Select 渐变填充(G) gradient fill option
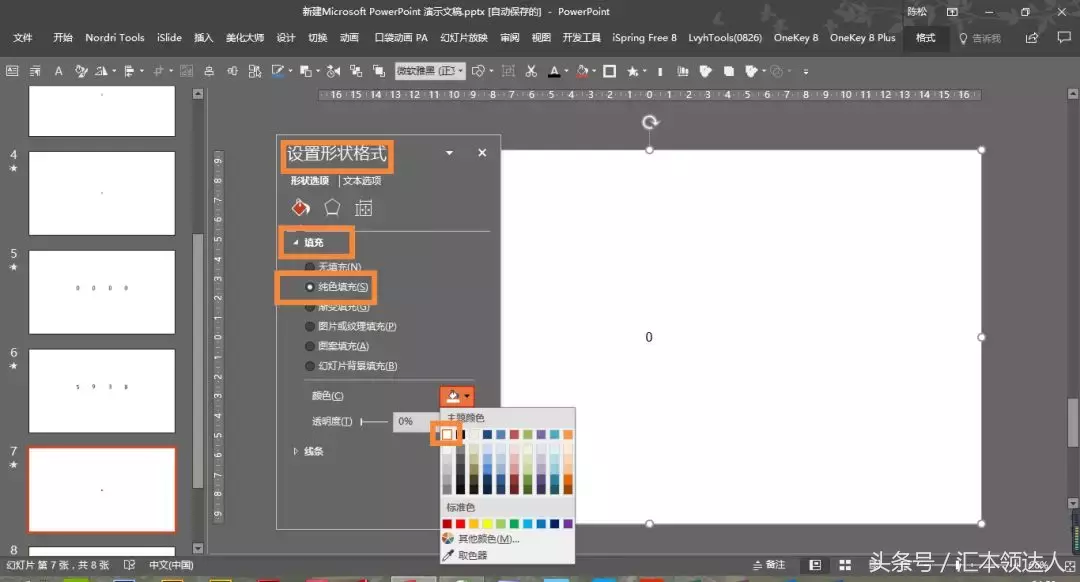Screen dimensions: 1080x582 coord(337,306)
